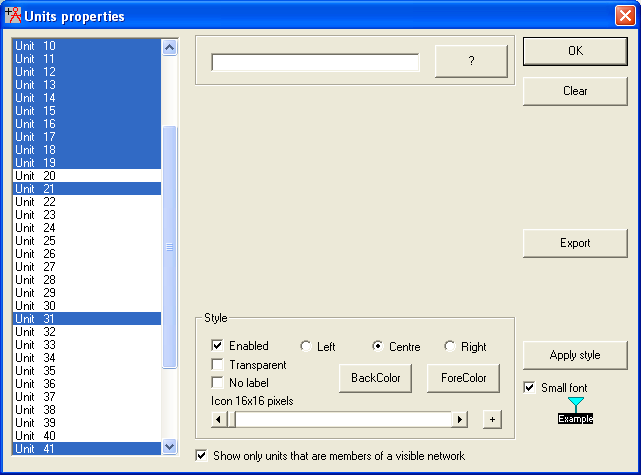The width and height of the screenshot is (641, 475).
Task: Open help with the ? button
Action: click(x=471, y=61)
